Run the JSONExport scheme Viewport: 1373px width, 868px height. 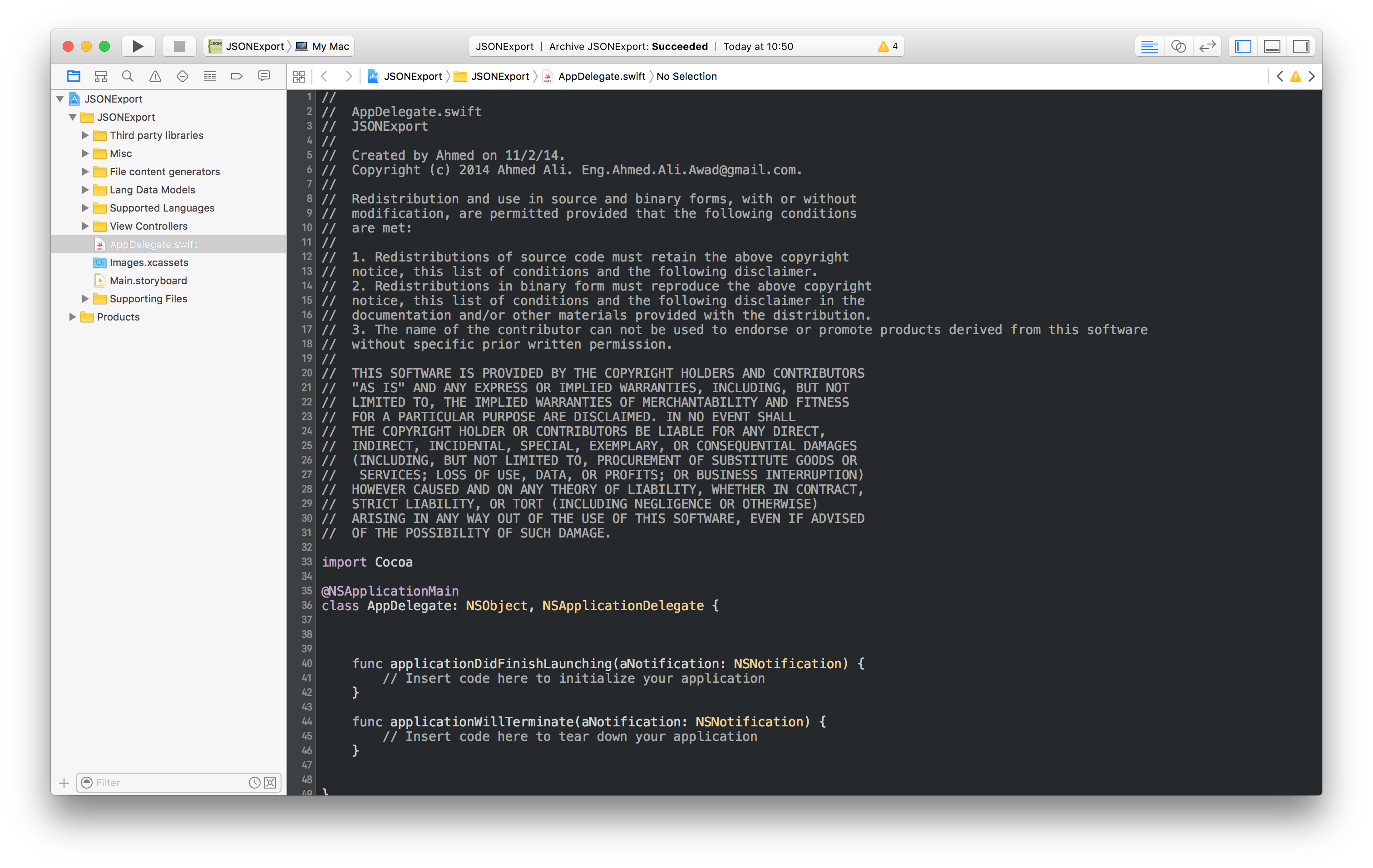point(138,46)
